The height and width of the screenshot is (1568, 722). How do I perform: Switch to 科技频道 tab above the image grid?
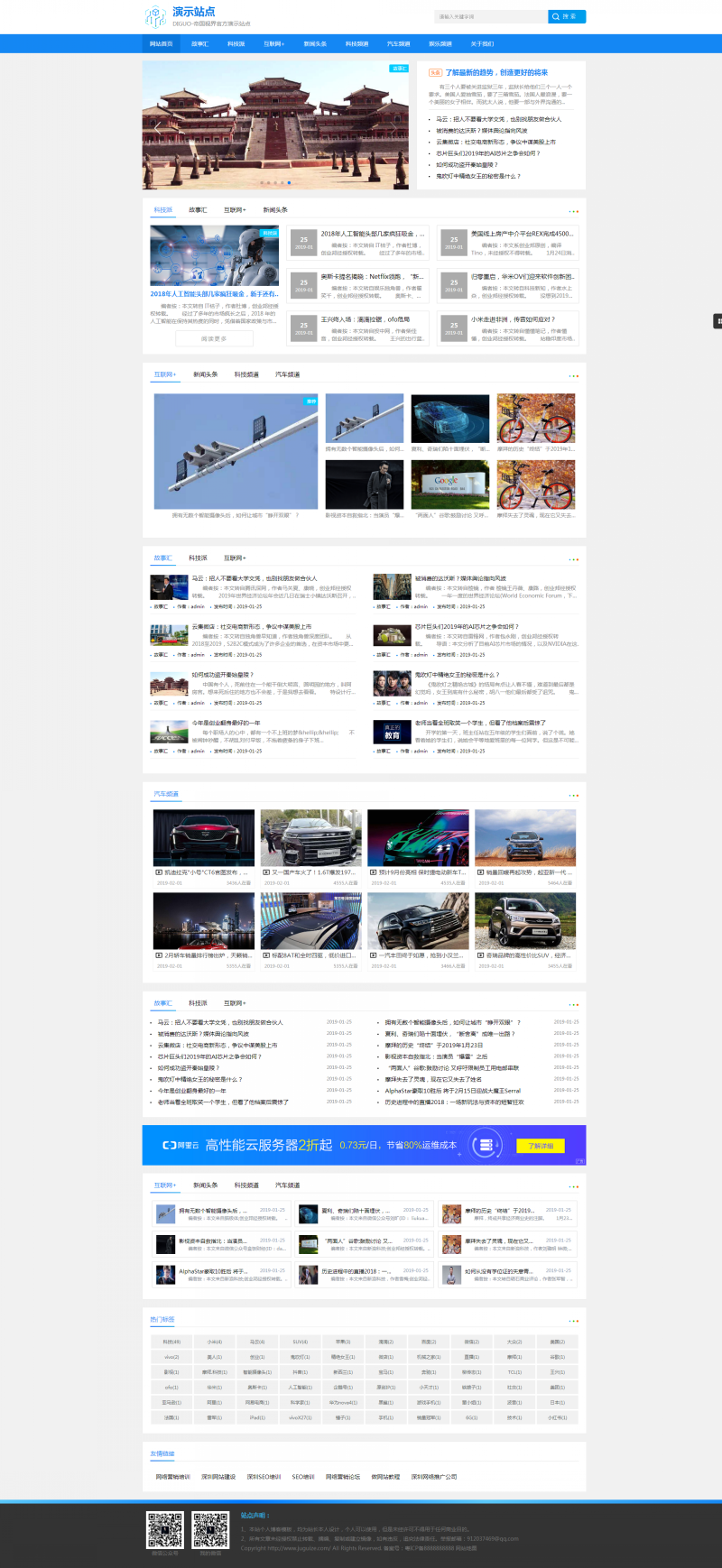click(246, 374)
